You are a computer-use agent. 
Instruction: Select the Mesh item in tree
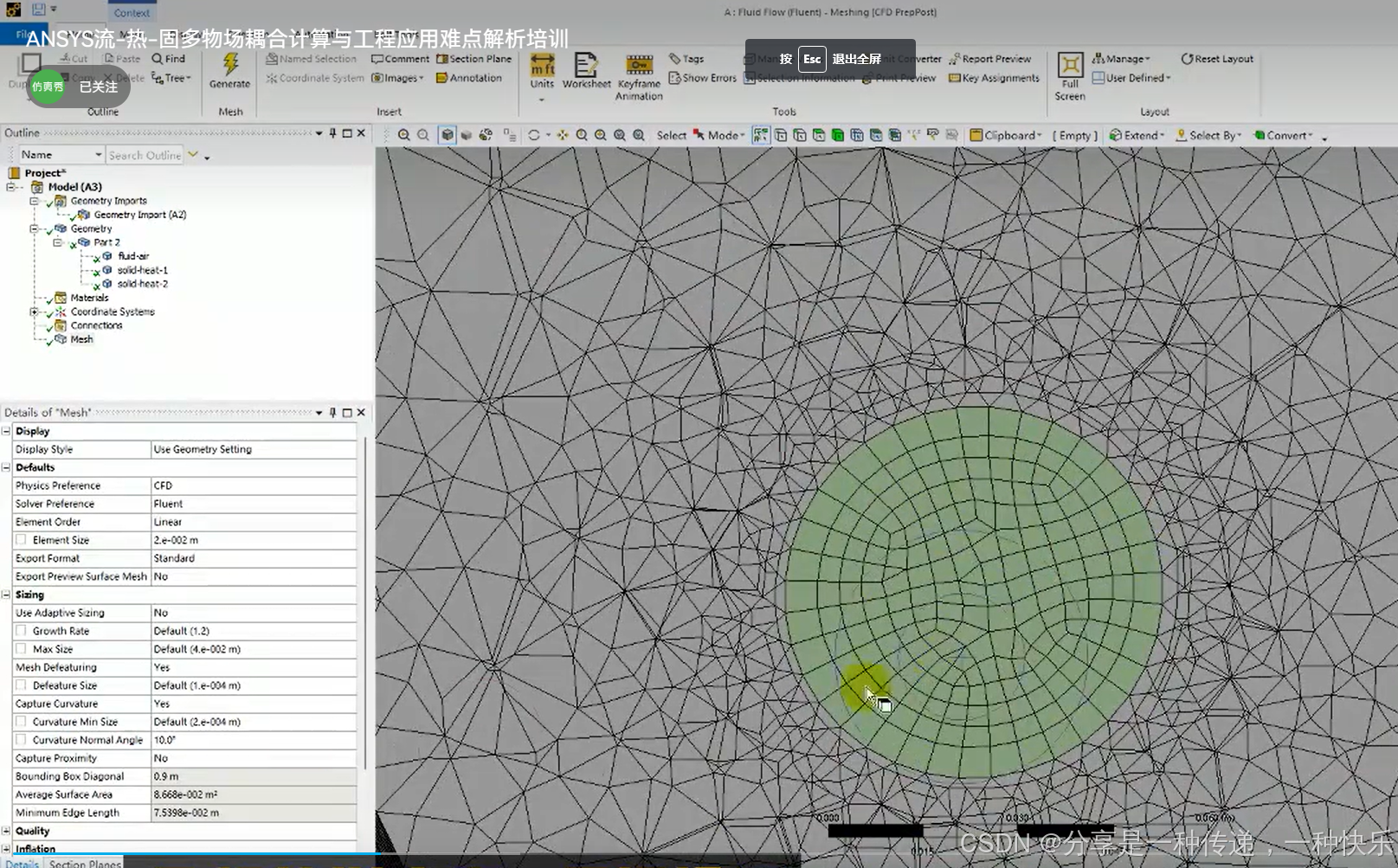click(81, 339)
